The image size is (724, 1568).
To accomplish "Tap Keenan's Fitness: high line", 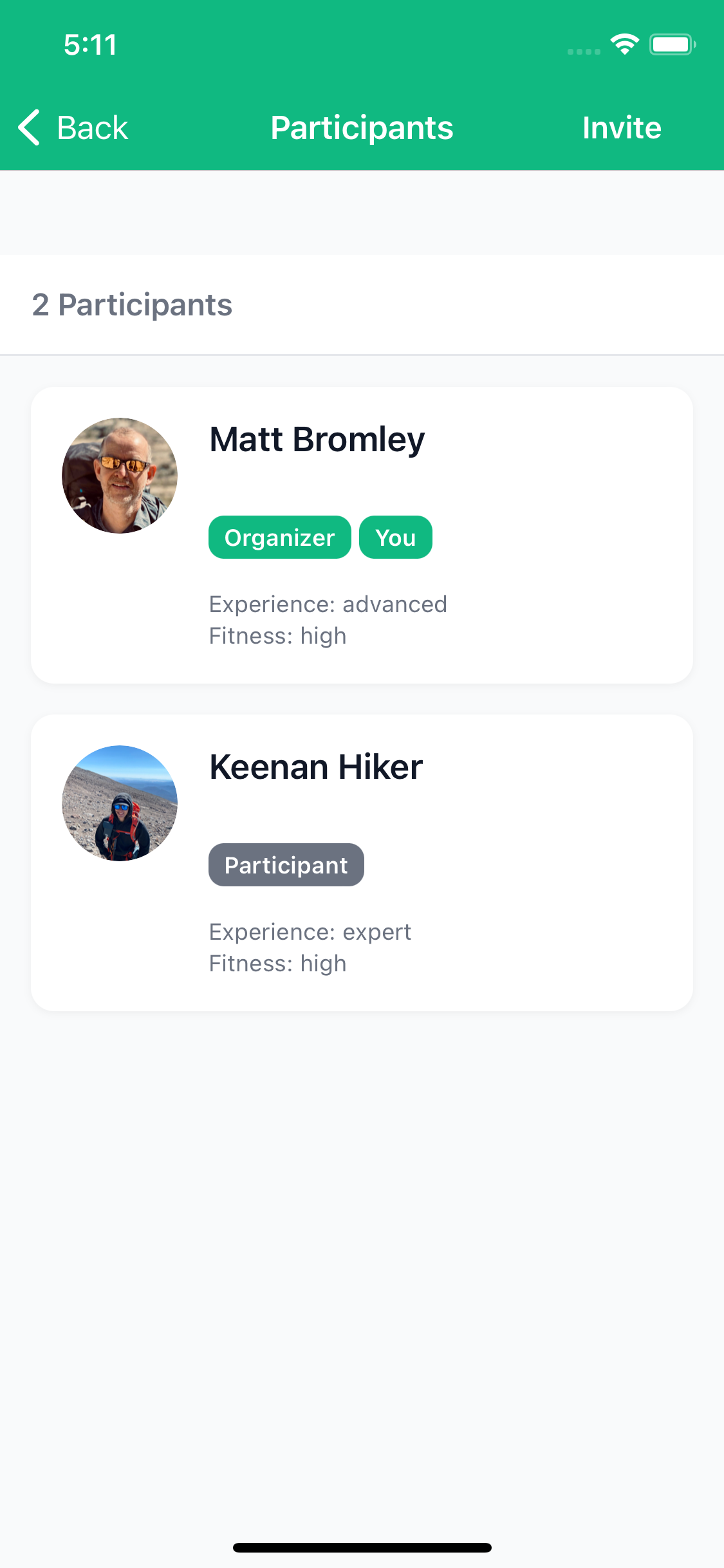I will [x=277, y=964].
